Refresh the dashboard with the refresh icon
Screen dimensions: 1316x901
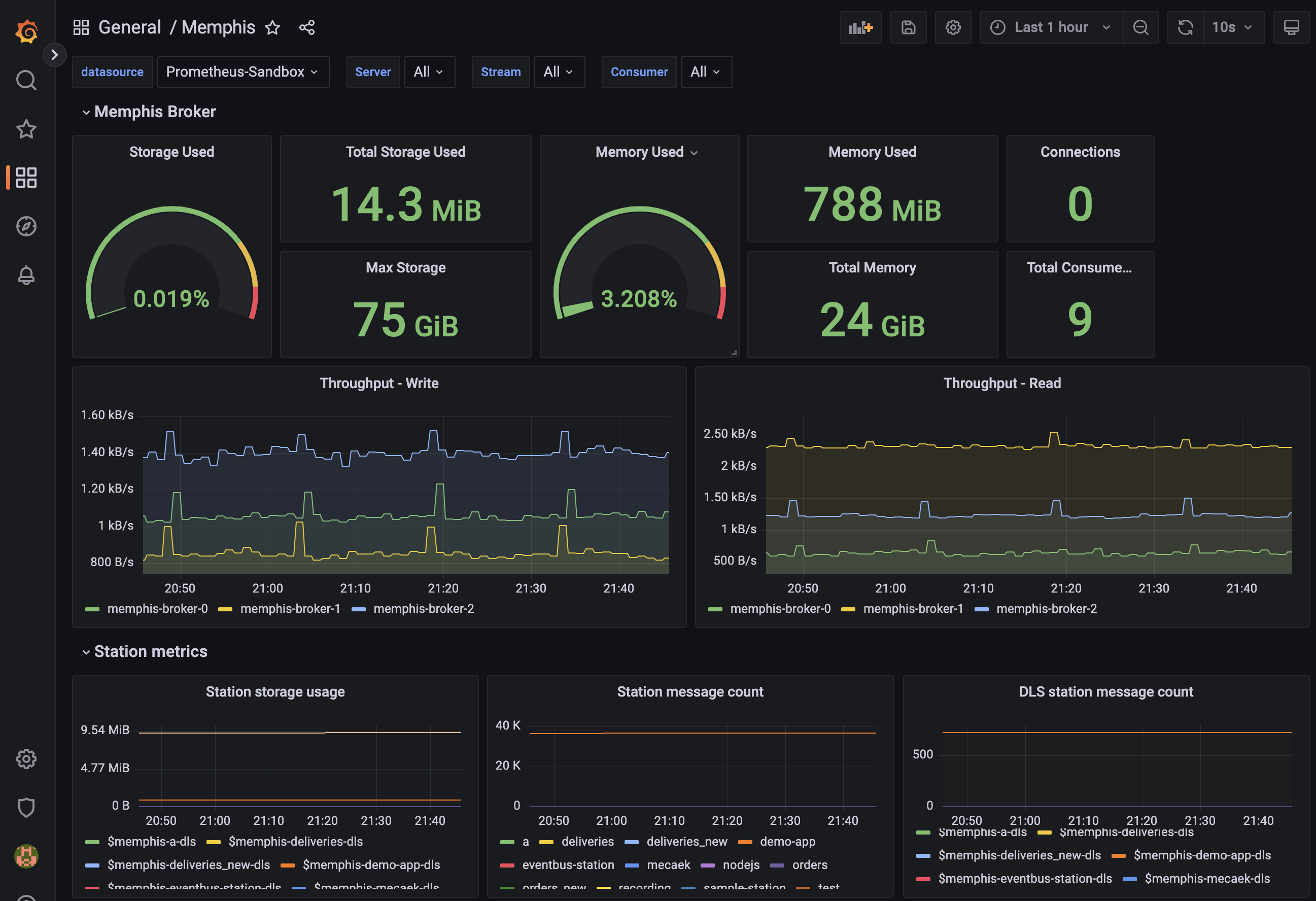tap(1185, 27)
